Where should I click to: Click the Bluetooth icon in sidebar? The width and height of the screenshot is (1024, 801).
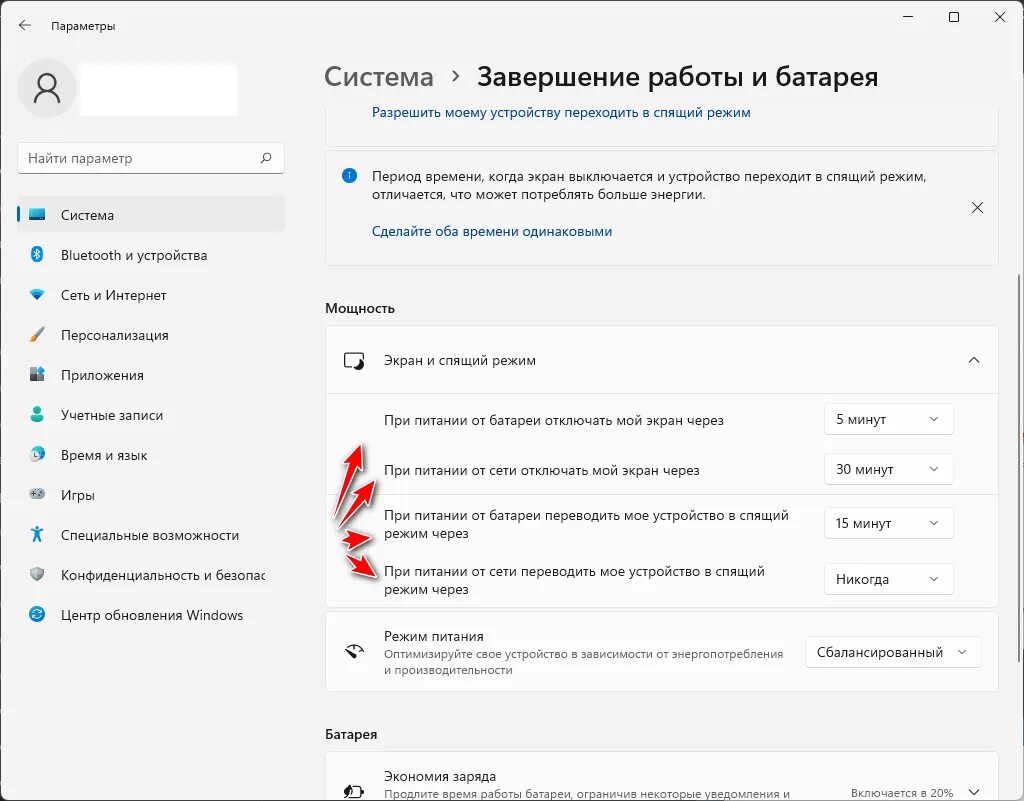pyautogui.click(x=37, y=255)
